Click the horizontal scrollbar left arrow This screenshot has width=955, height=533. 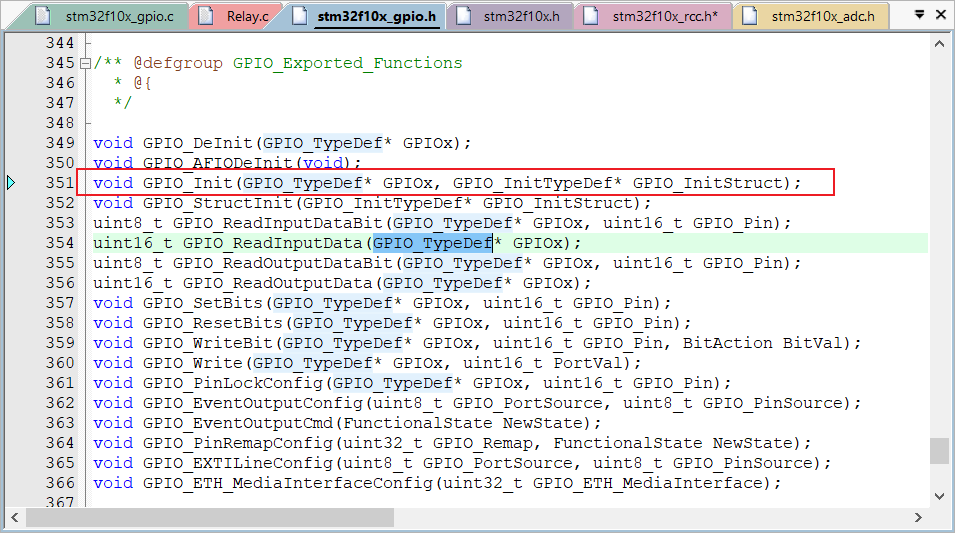(15, 518)
